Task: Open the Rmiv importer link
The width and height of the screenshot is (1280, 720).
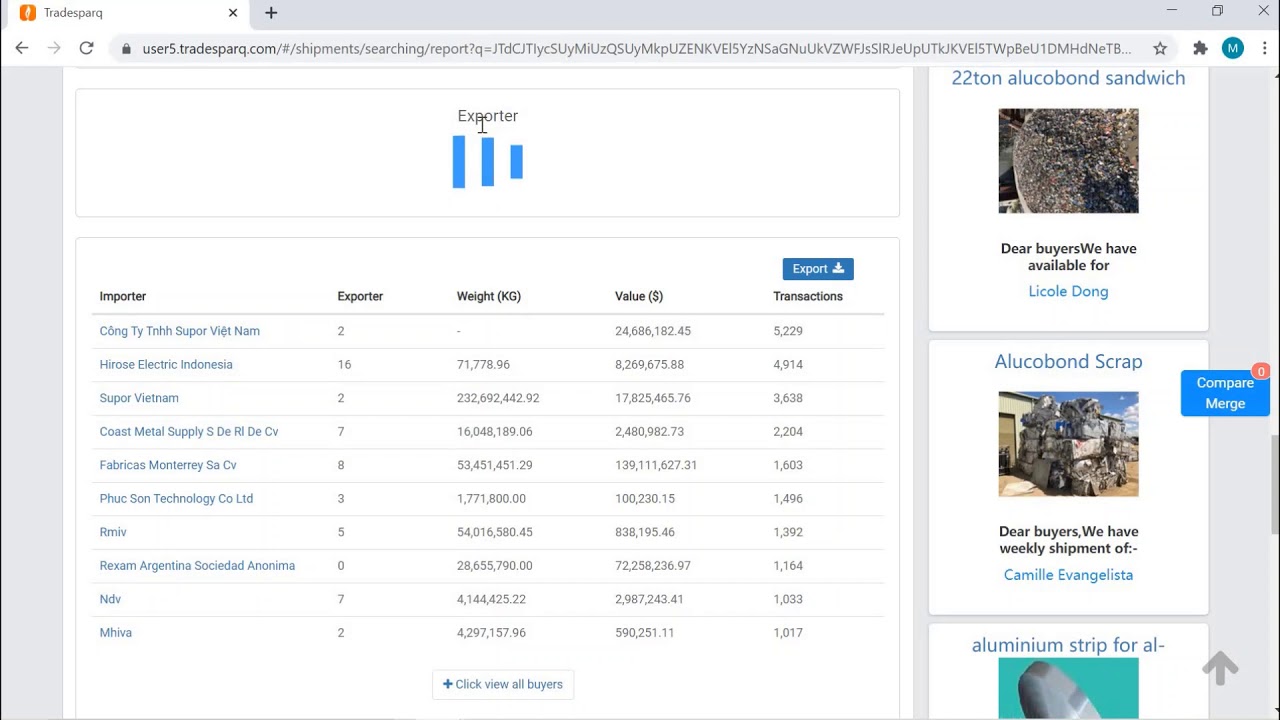Action: (113, 532)
